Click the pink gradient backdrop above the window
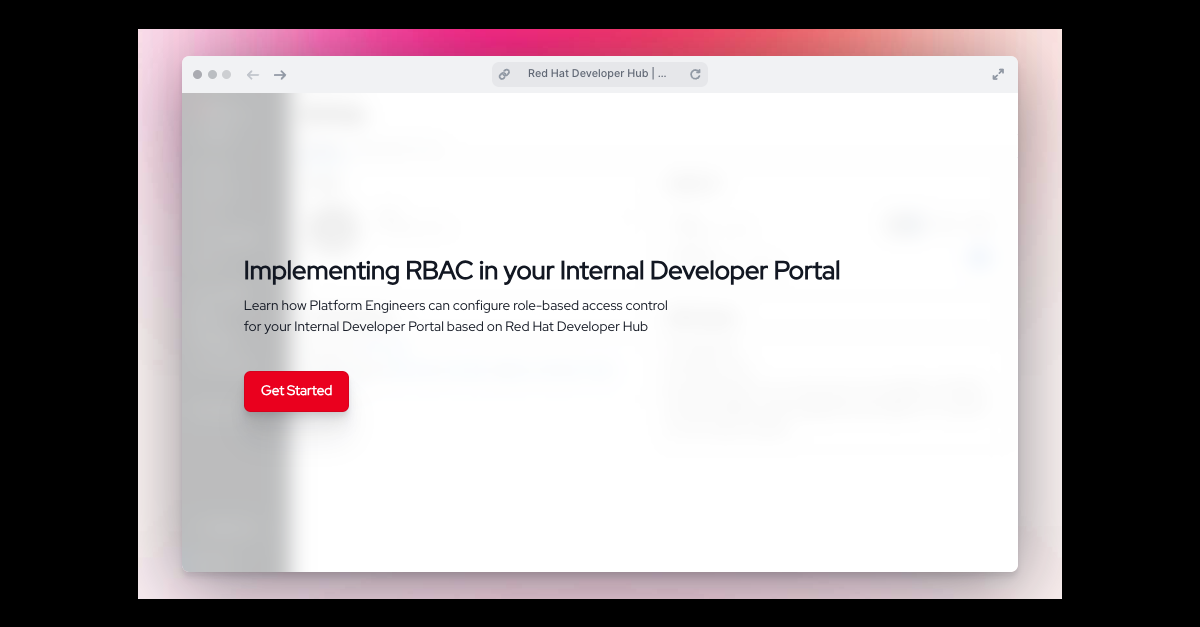1200x627 pixels. [600, 41]
